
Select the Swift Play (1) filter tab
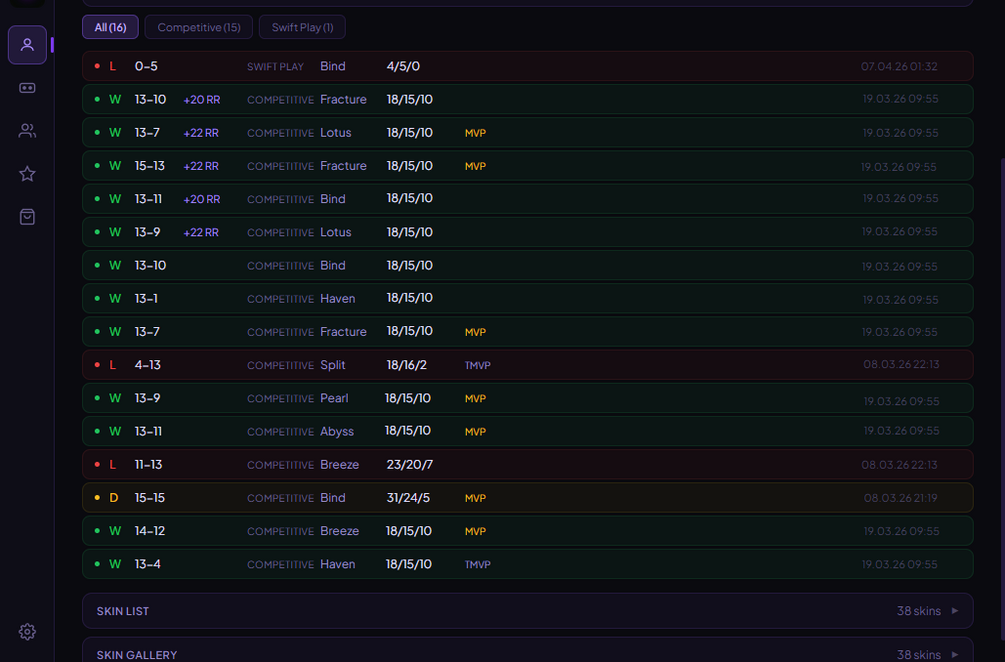302,27
